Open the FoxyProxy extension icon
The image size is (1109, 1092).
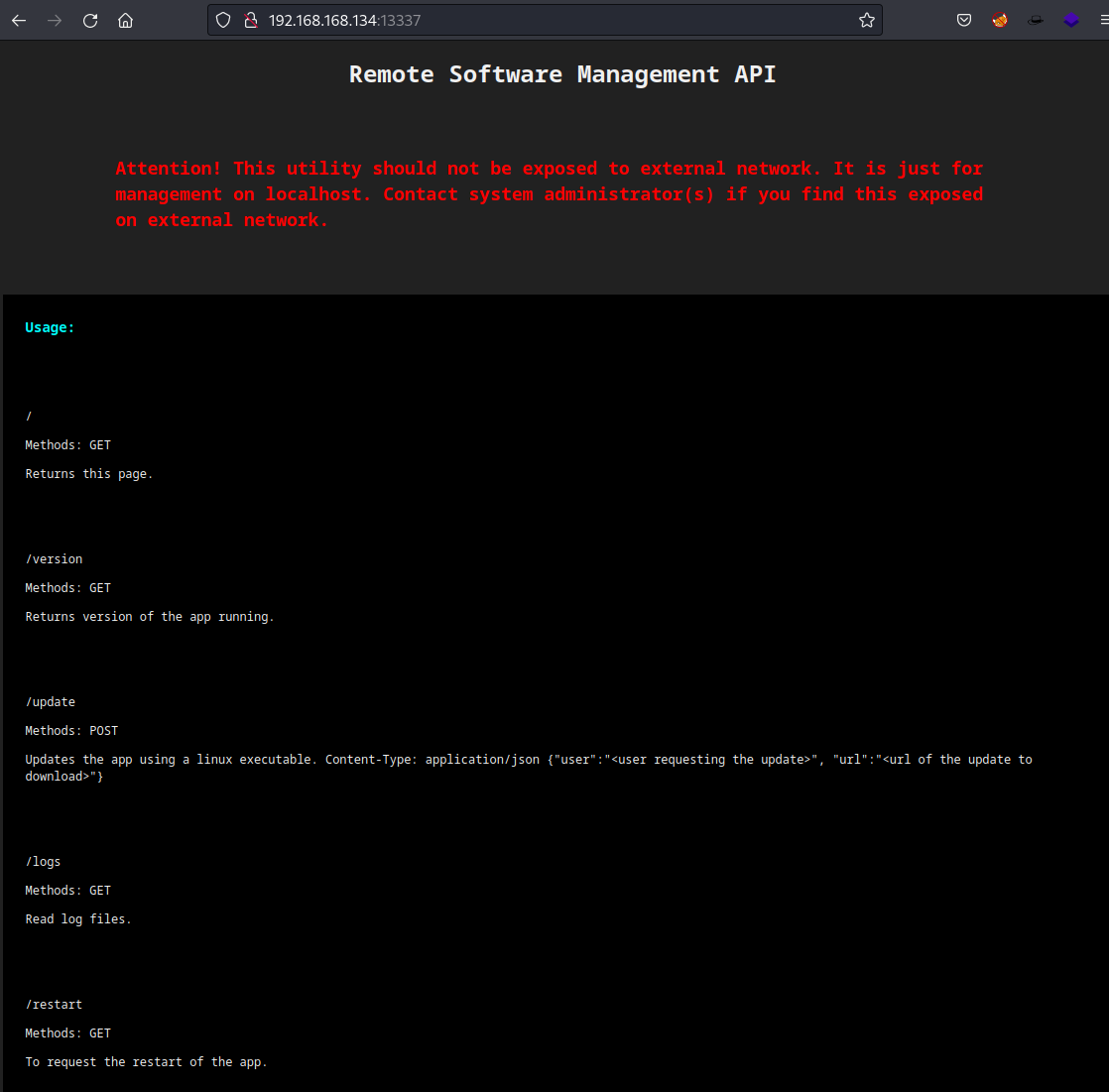(999, 21)
